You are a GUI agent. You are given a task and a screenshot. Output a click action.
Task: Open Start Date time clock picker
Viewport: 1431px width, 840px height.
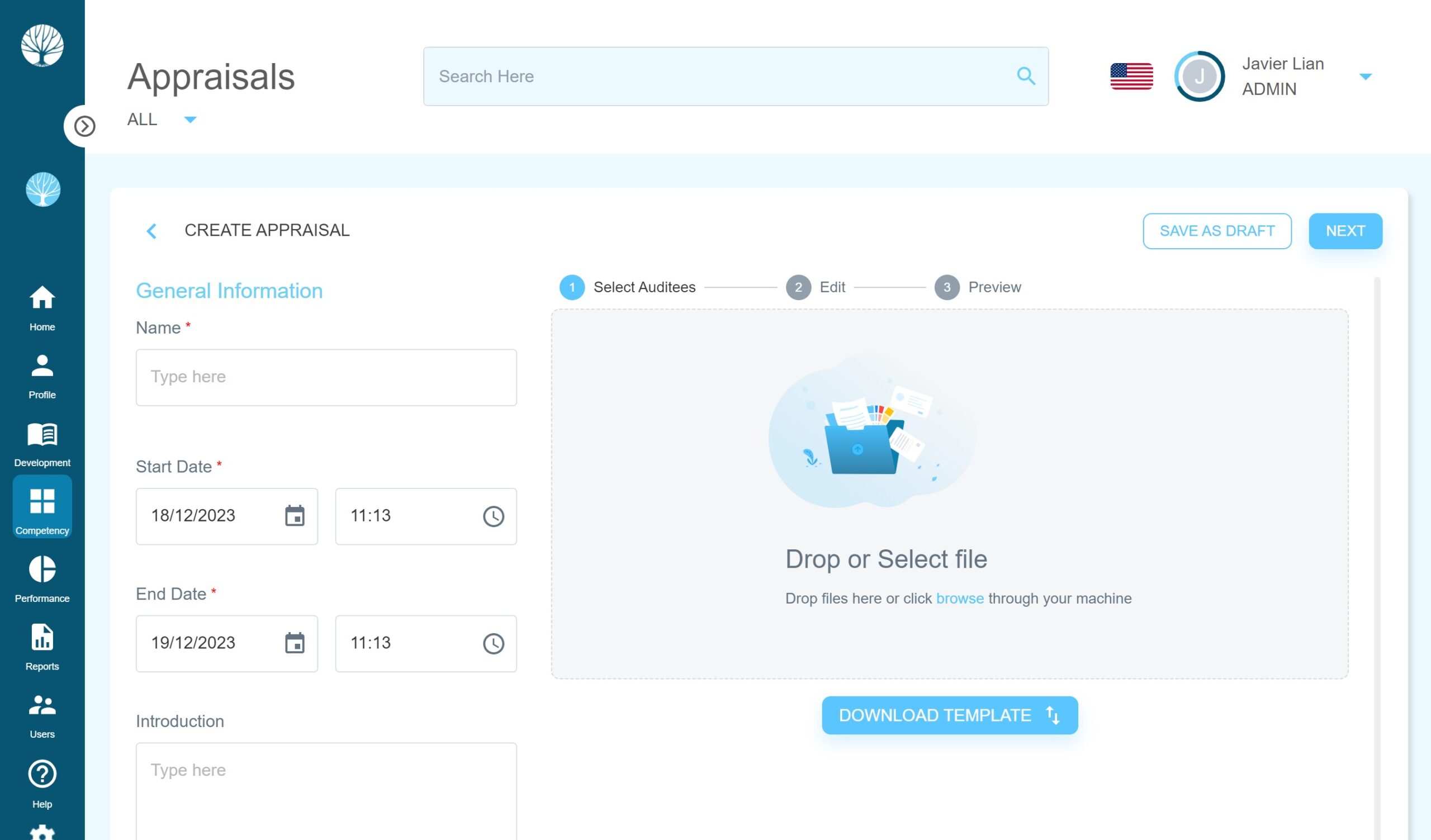(494, 516)
